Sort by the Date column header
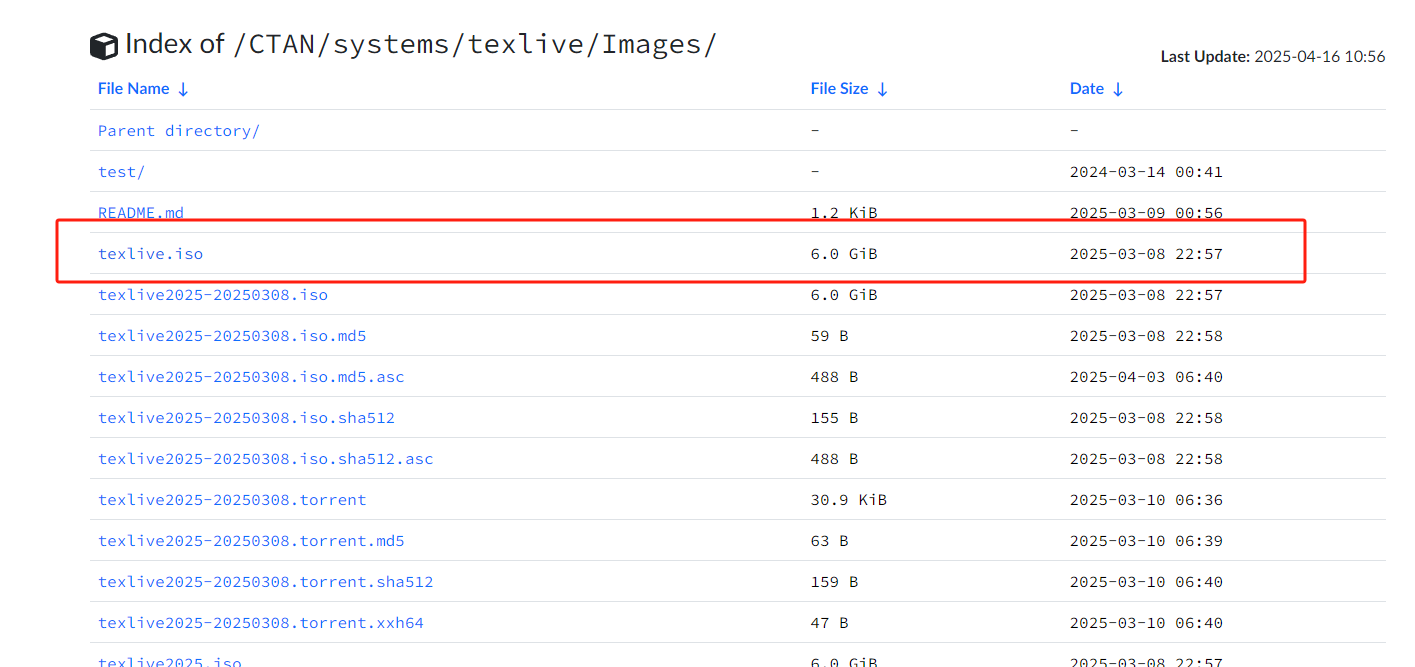Screen dimensions: 1415x667 1096,89
